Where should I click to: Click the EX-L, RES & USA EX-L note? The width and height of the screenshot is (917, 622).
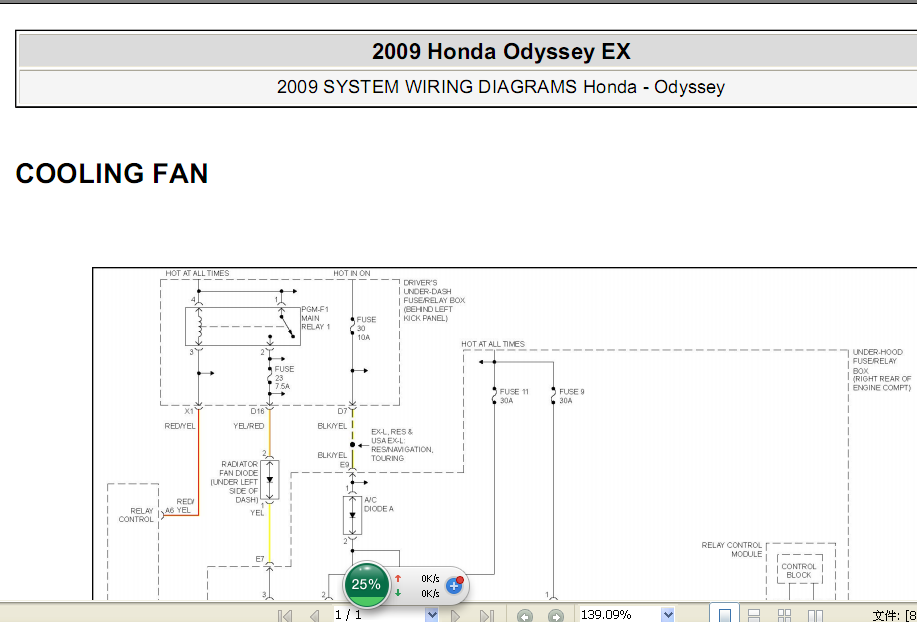coord(402,445)
